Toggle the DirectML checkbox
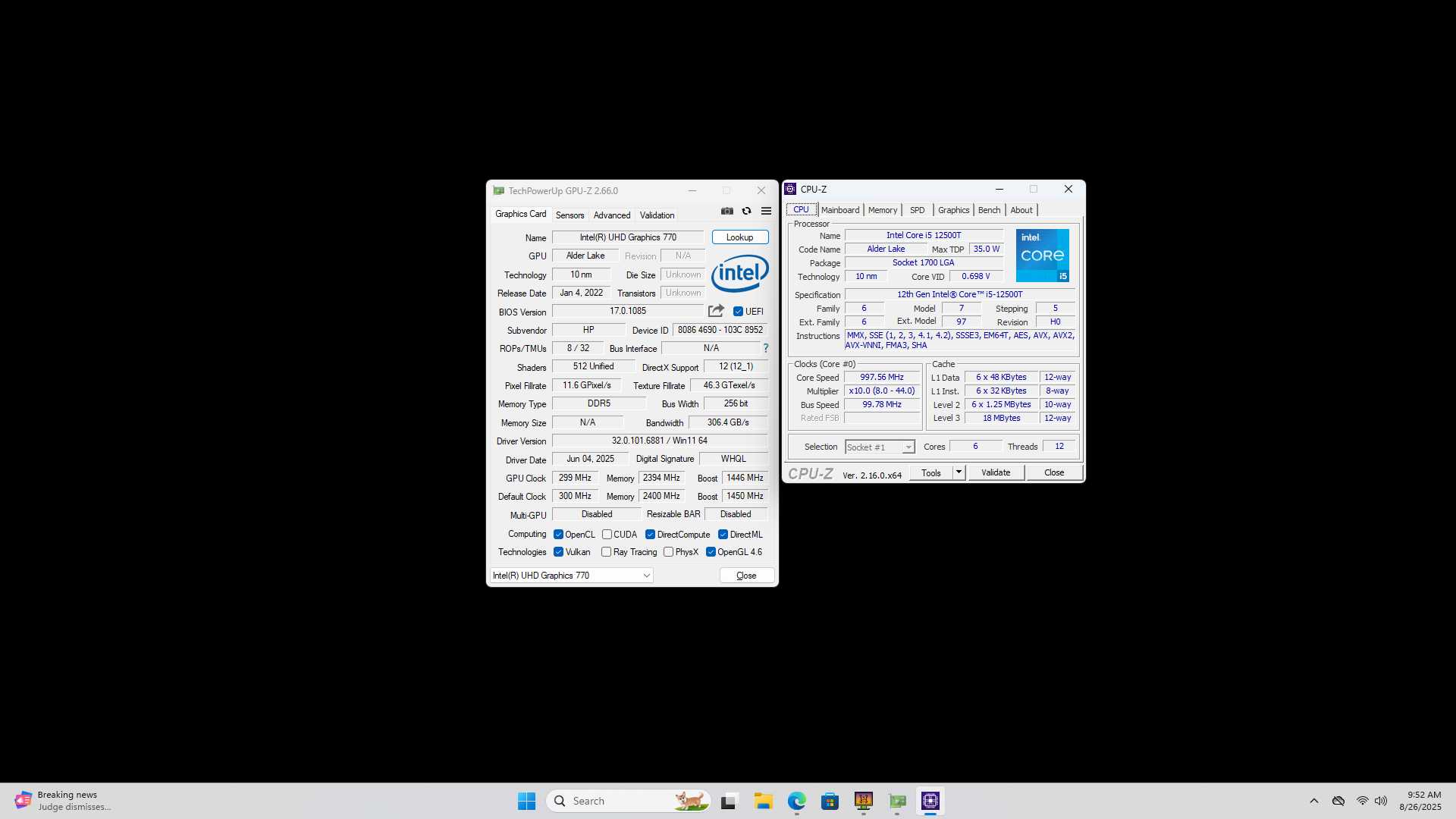 723,535
